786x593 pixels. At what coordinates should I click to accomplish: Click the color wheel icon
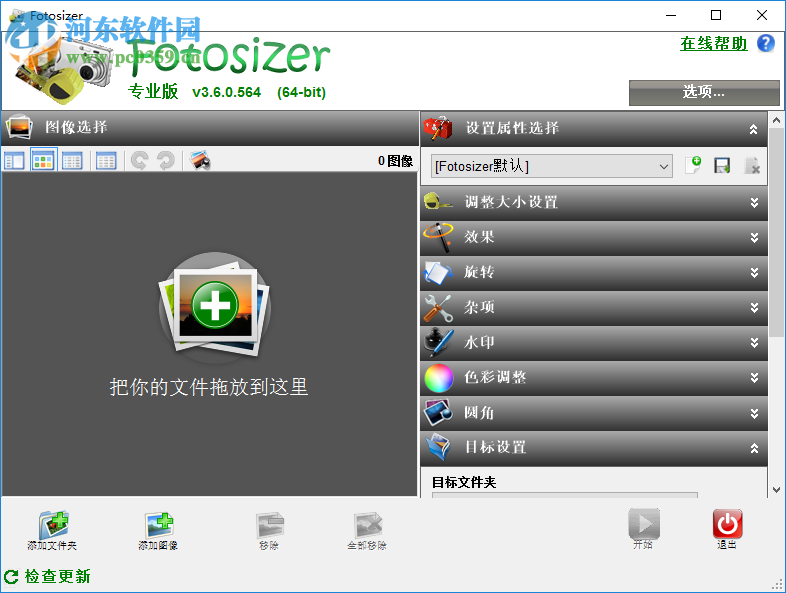[439, 378]
